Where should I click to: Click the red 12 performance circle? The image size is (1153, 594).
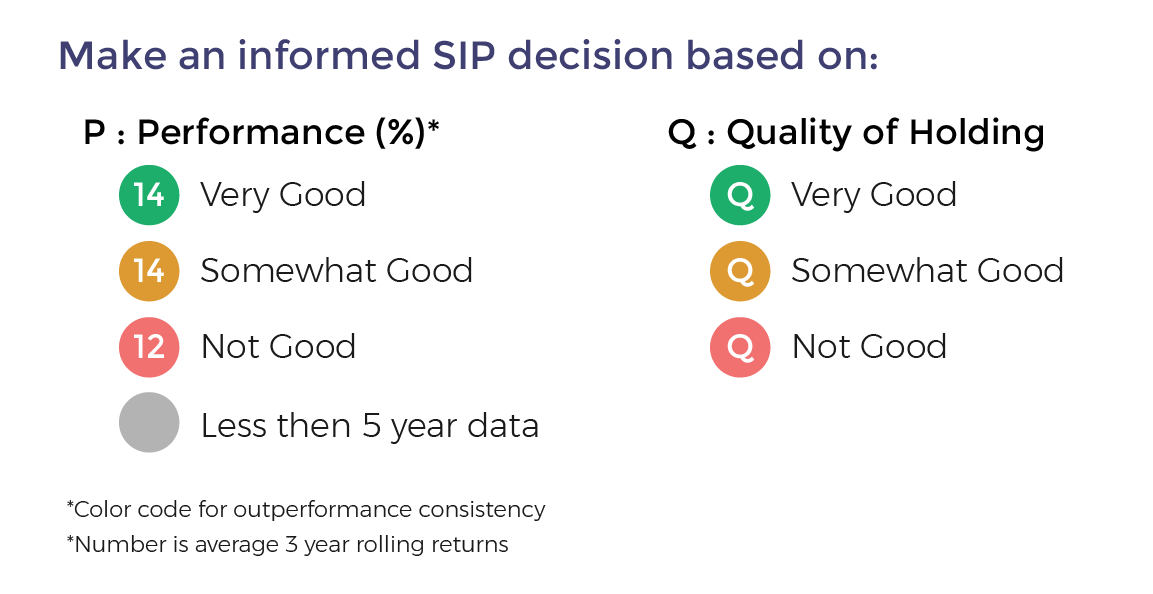click(149, 347)
